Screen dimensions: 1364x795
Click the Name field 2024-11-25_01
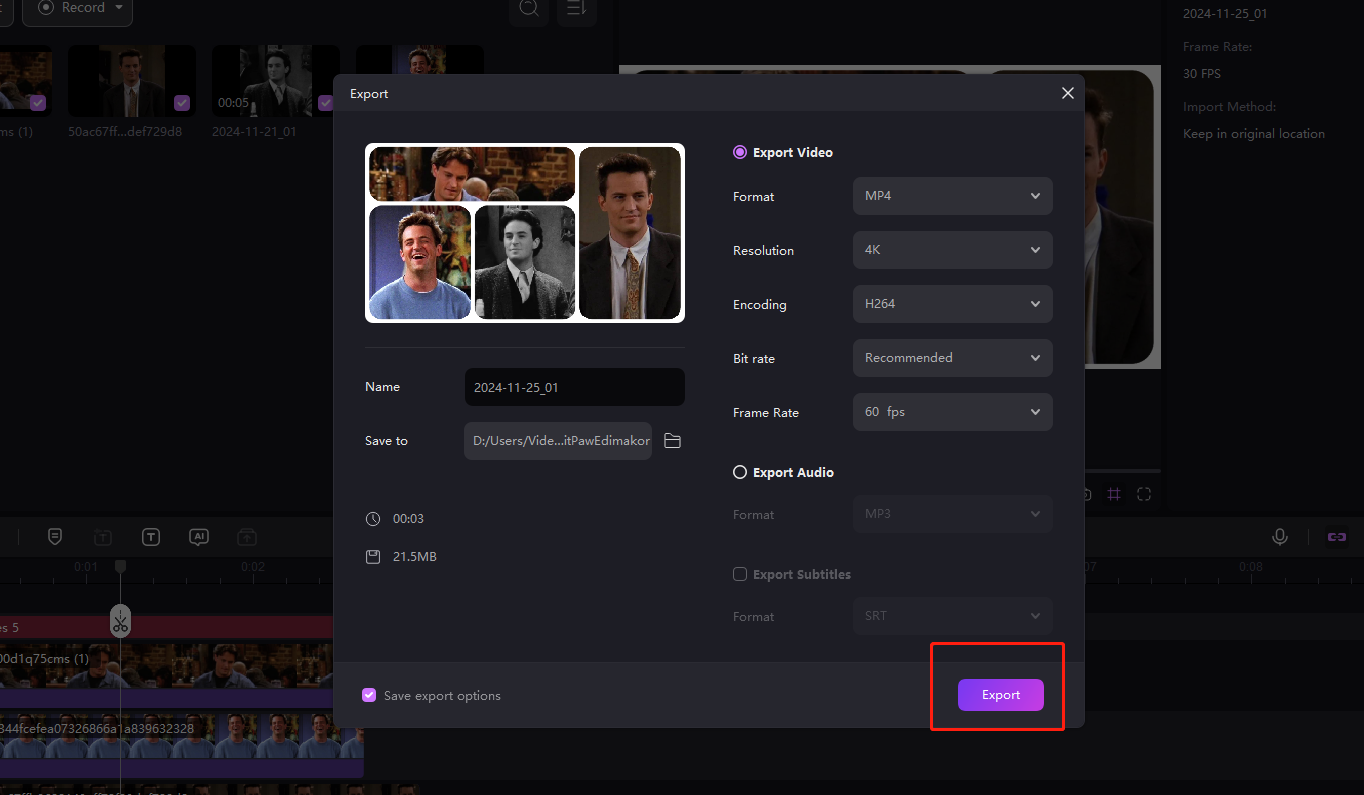(575, 387)
